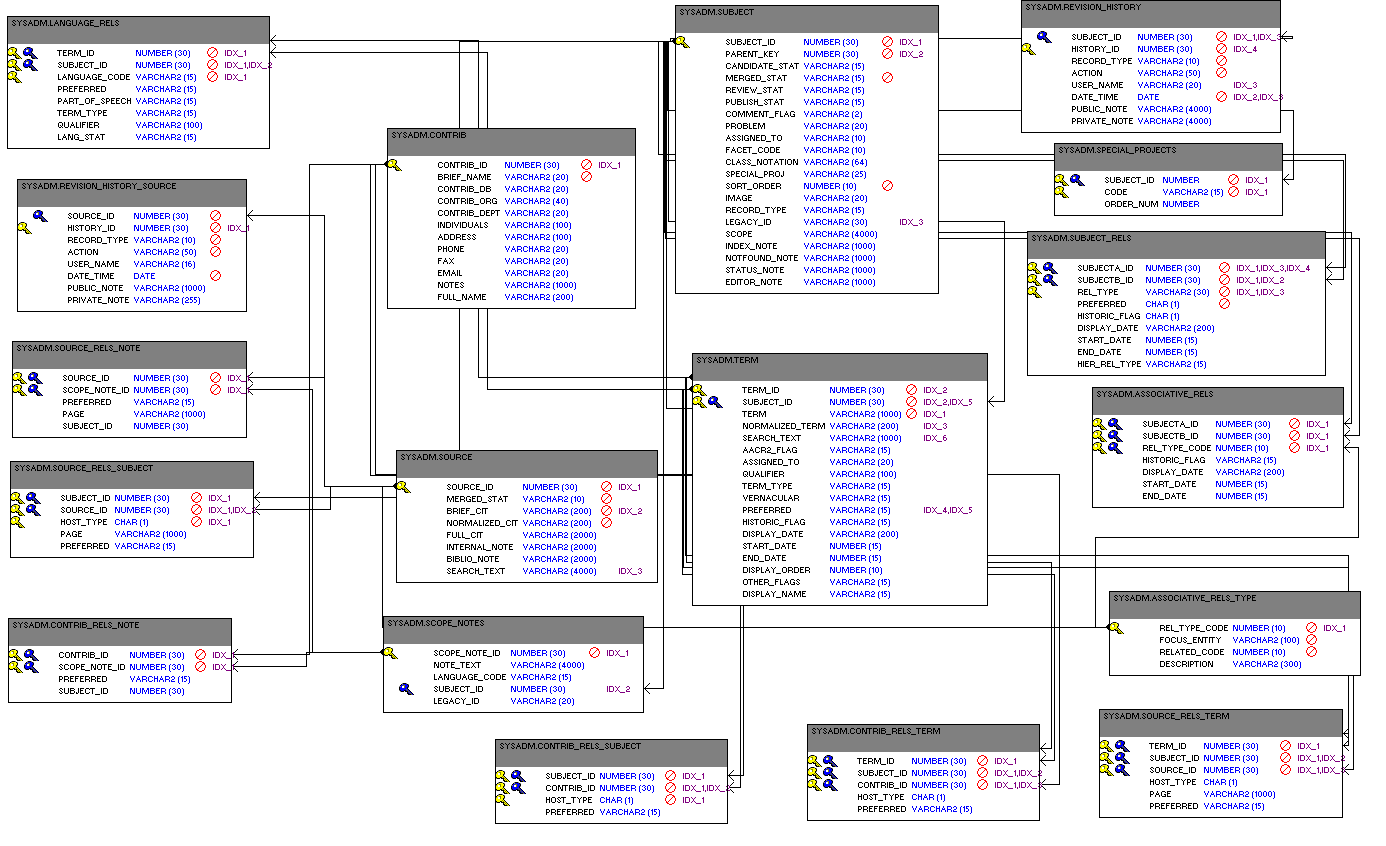Screen dimensions: 1386x846
Task: Select the SYSADM.SCOPE_NOTES table header
Action: [x=513, y=629]
